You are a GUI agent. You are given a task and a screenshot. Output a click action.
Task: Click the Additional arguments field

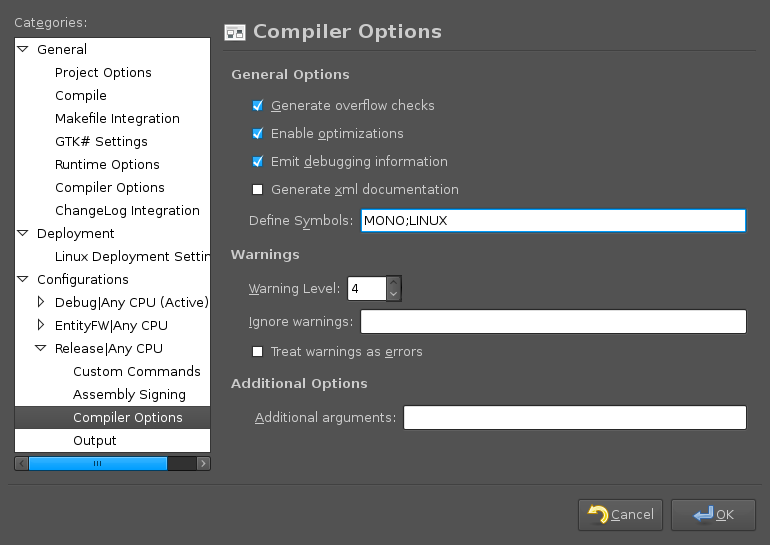point(575,417)
